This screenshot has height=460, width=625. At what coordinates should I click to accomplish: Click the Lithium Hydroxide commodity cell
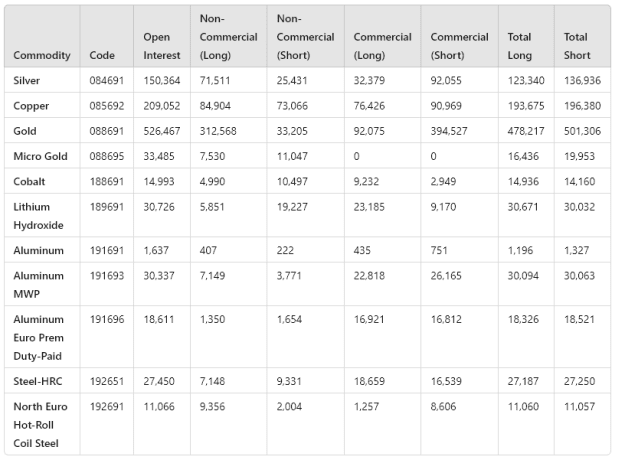(x=38, y=216)
